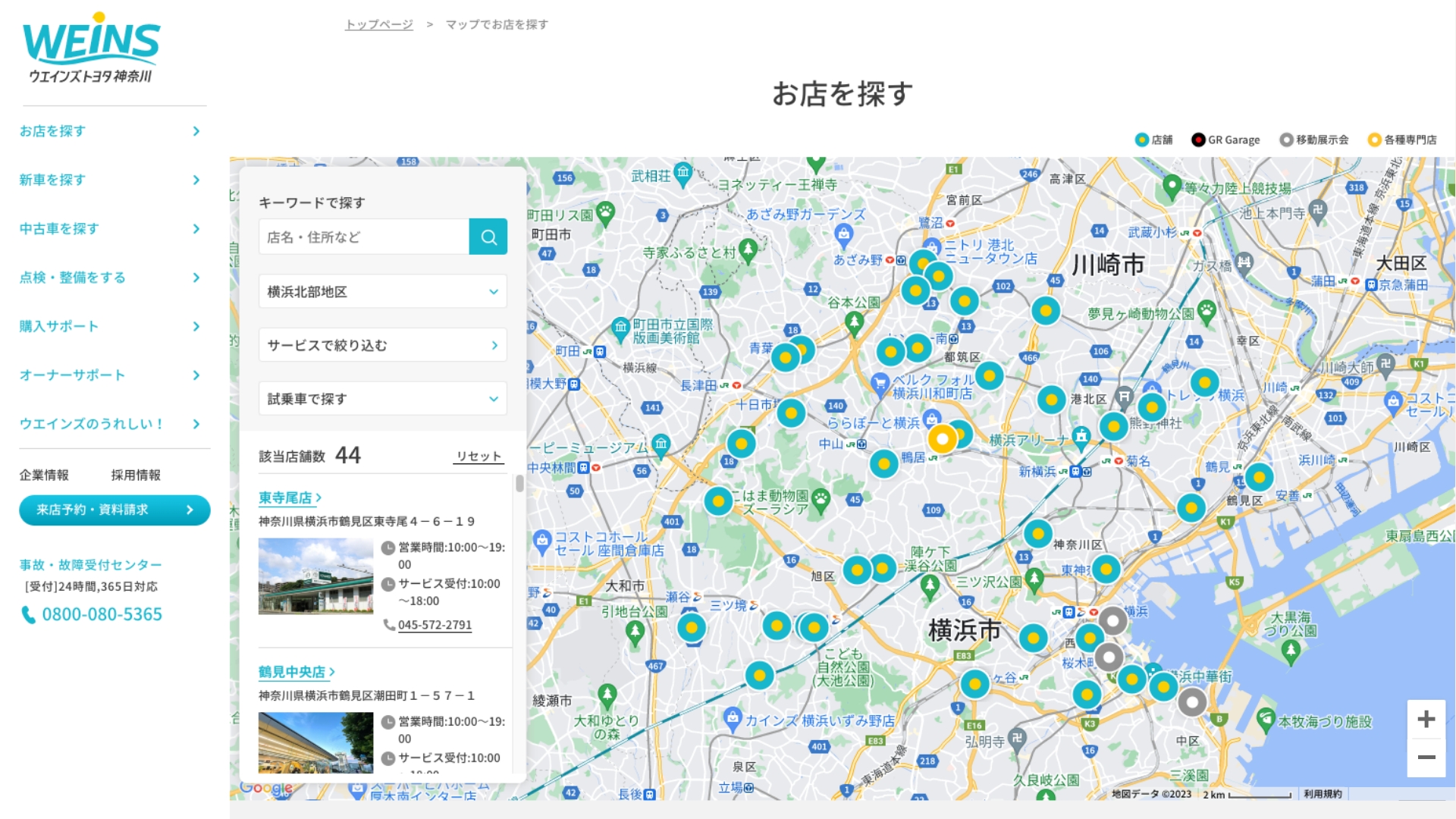This screenshot has width=1456, height=819.
Task: Click the store list scrollbar handle
Action: click(519, 483)
